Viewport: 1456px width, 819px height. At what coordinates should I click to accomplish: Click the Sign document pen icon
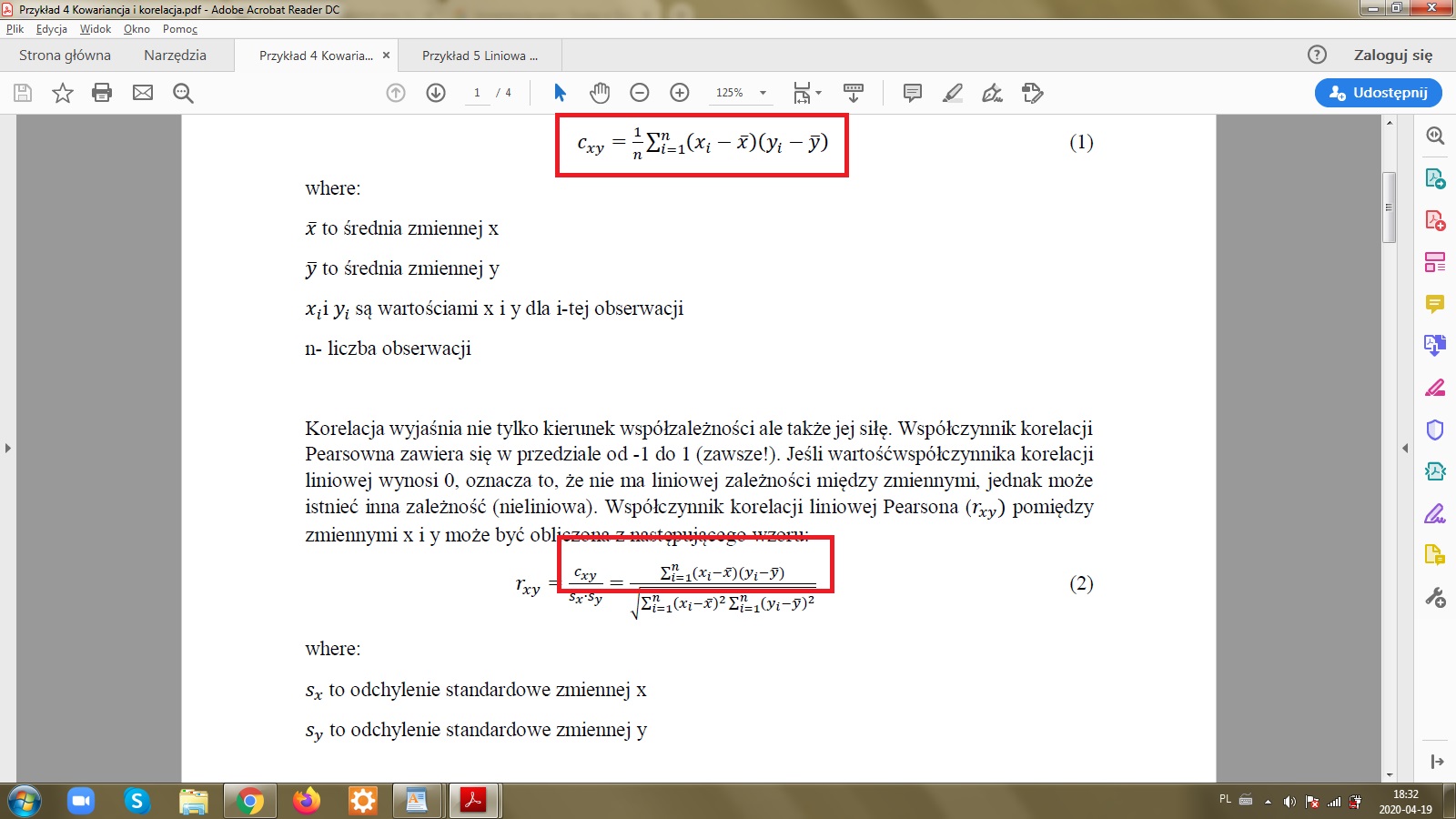coord(993,93)
